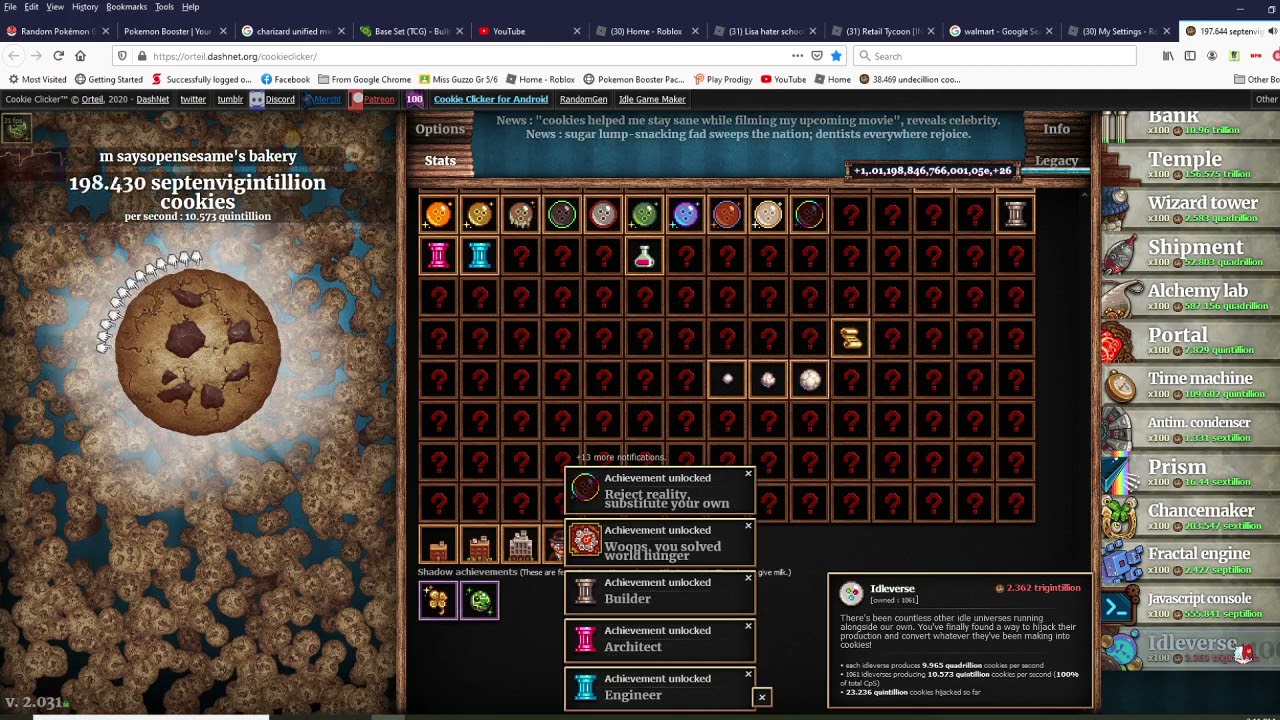This screenshot has width=1280, height=720.
Task: Open Cookie Clicker for Android link
Action: click(x=490, y=99)
